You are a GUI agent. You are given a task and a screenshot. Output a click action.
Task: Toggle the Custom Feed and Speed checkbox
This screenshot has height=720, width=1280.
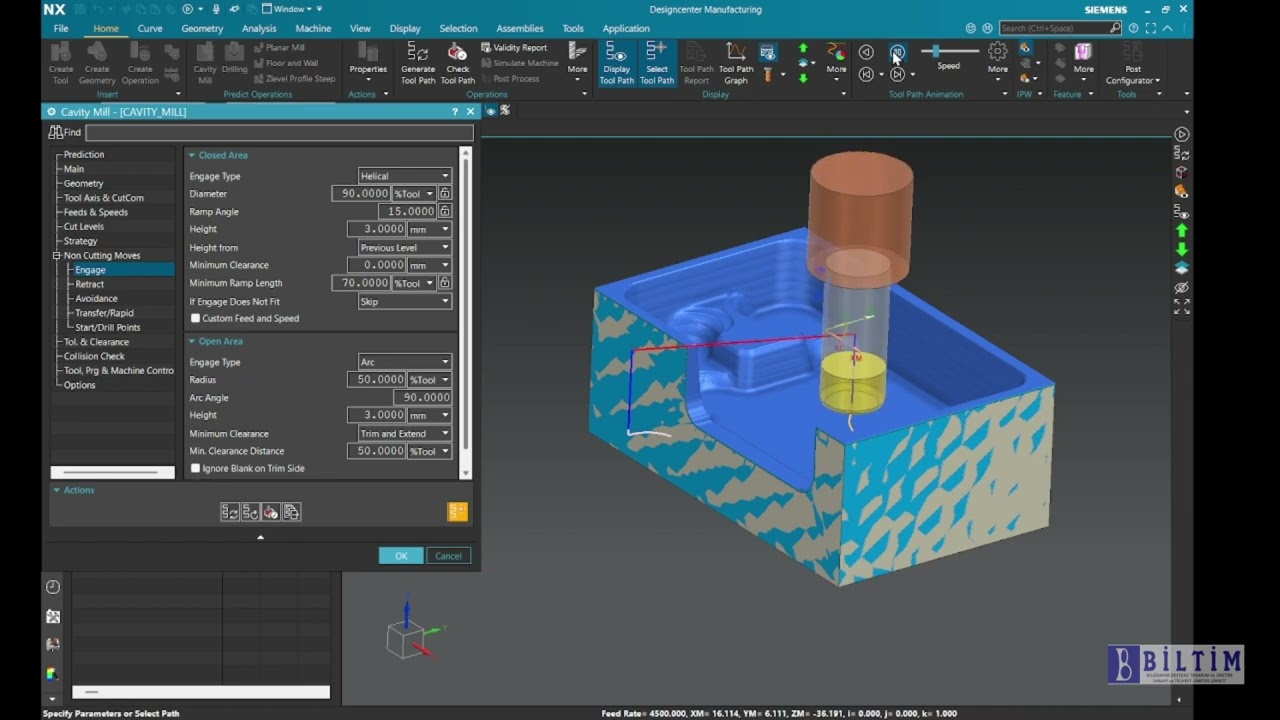pyautogui.click(x=195, y=318)
